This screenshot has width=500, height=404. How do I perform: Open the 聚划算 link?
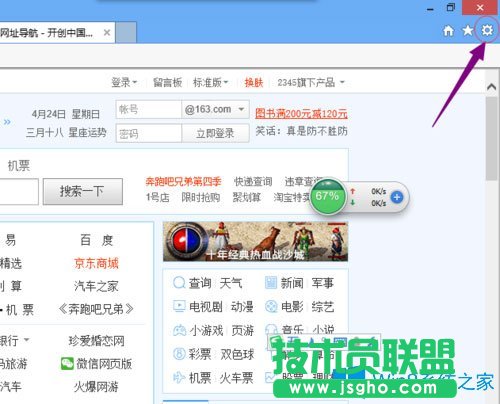click(x=246, y=197)
